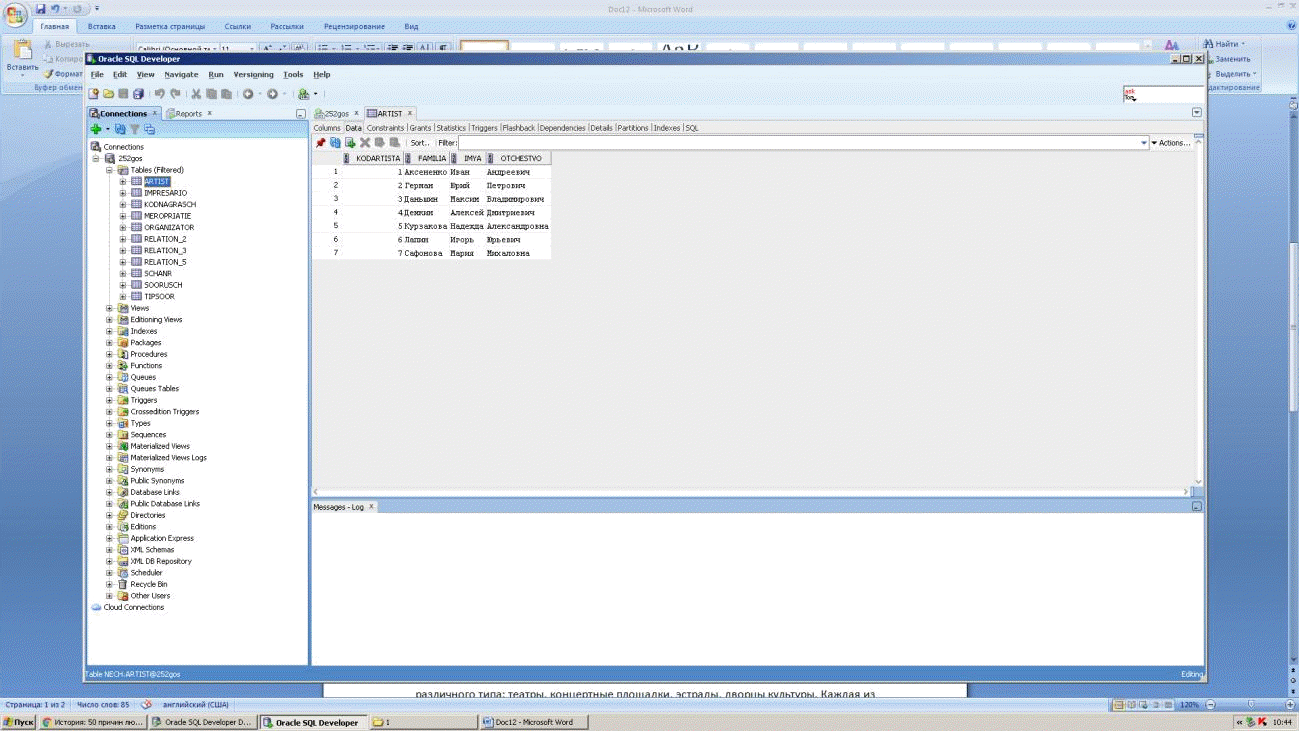Click the Freeze View pin icon

point(320,143)
